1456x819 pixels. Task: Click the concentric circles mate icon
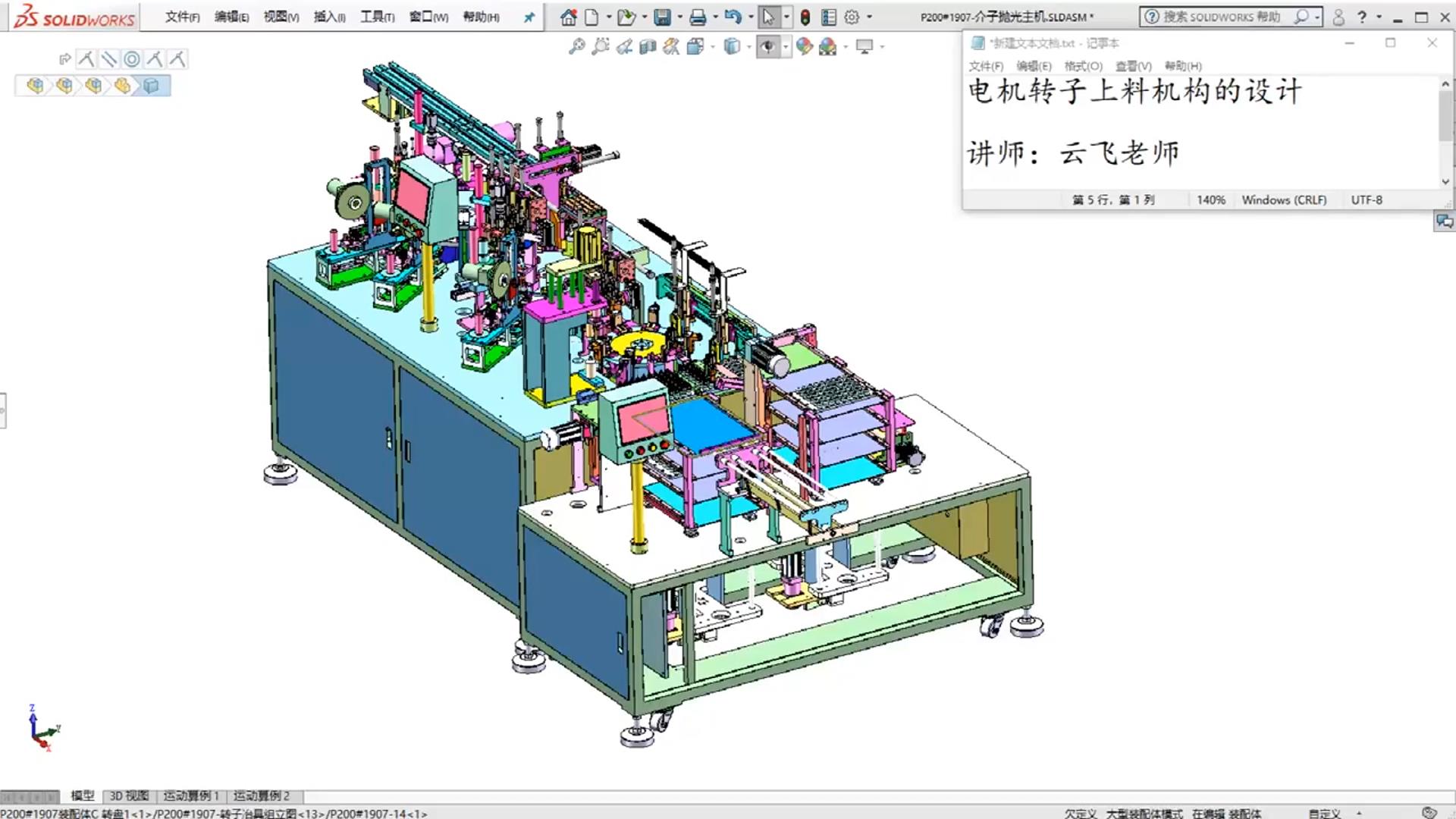pyautogui.click(x=132, y=59)
